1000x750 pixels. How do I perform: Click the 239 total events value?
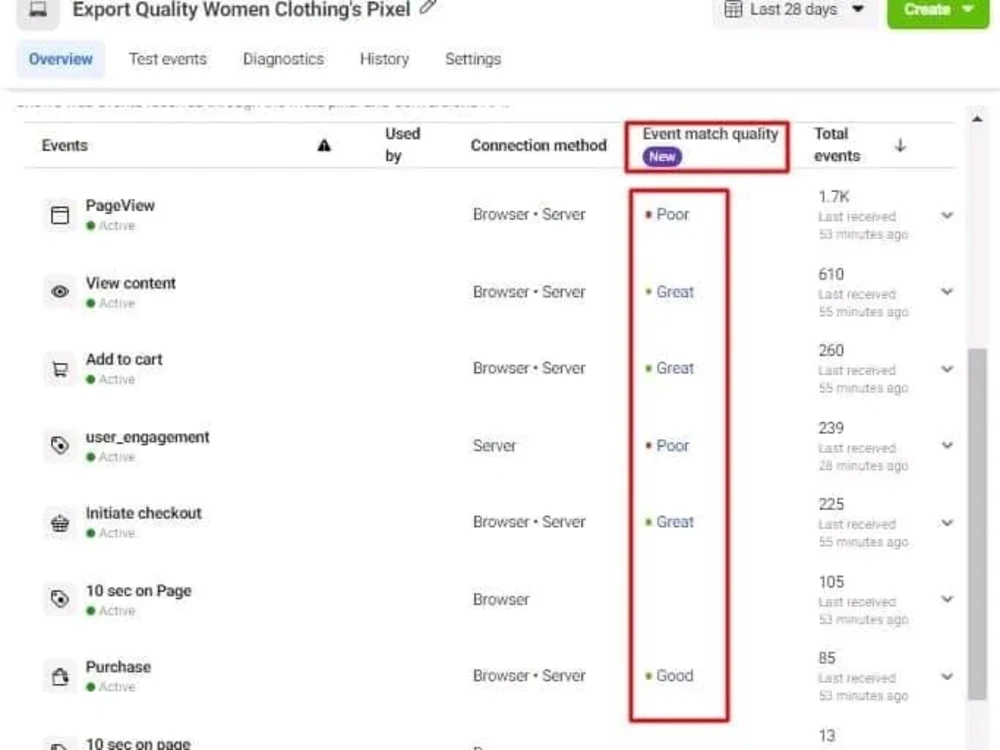coord(831,428)
